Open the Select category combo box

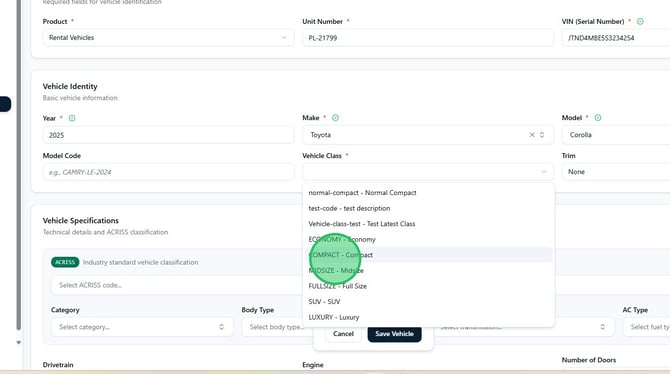point(142,327)
